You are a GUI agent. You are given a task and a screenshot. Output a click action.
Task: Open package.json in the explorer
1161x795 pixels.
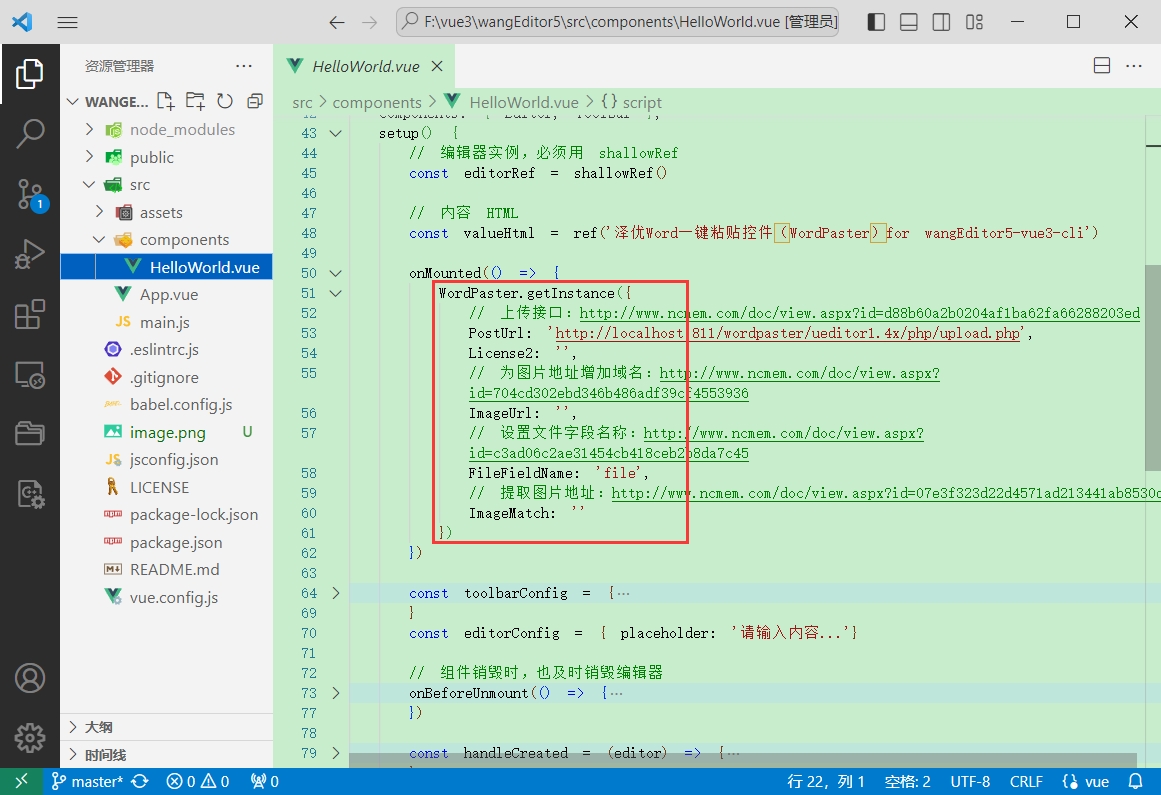pyautogui.click(x=176, y=542)
